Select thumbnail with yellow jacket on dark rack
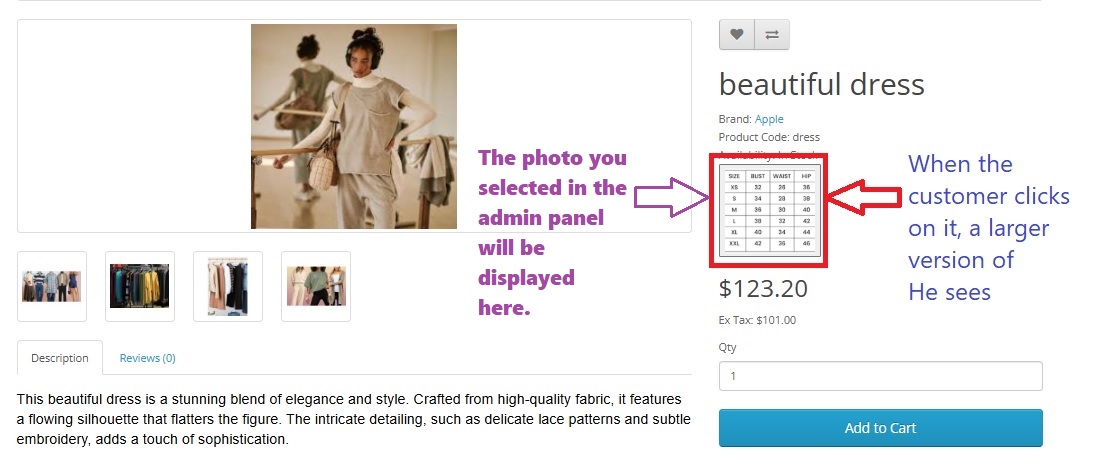The height and width of the screenshot is (461, 1119). [140, 286]
